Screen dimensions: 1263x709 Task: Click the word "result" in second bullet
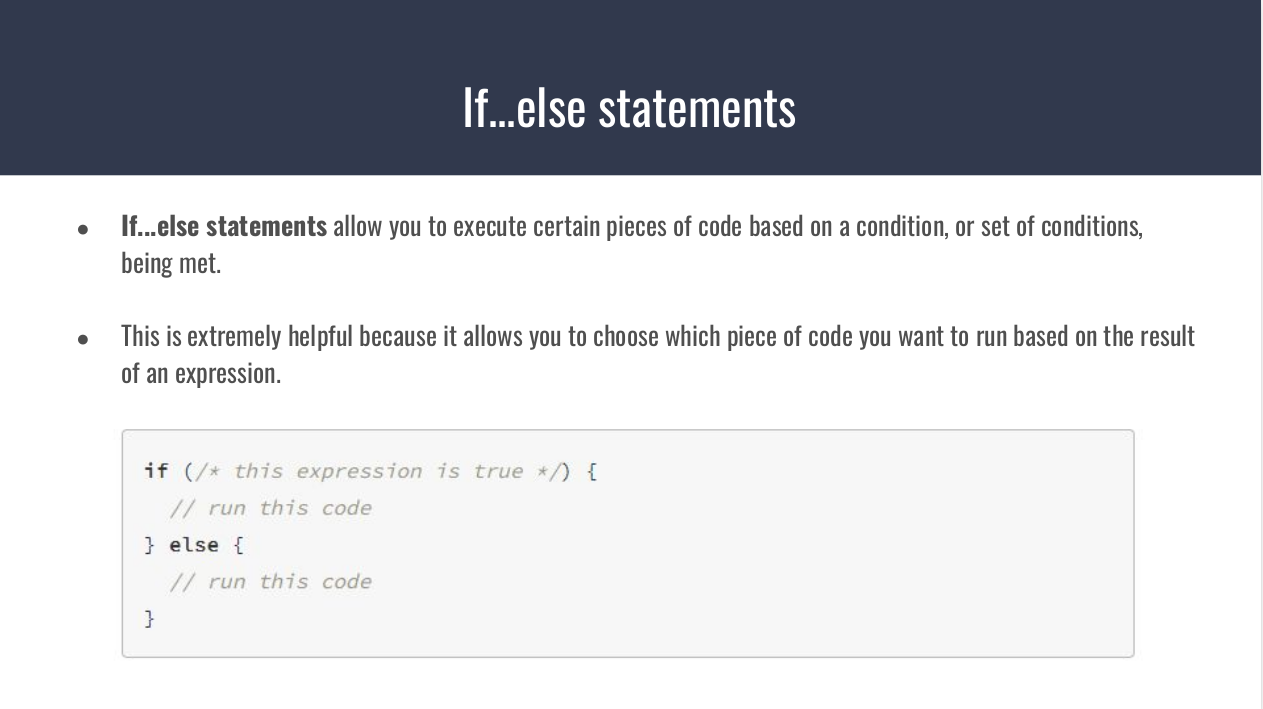[x=1166, y=336]
